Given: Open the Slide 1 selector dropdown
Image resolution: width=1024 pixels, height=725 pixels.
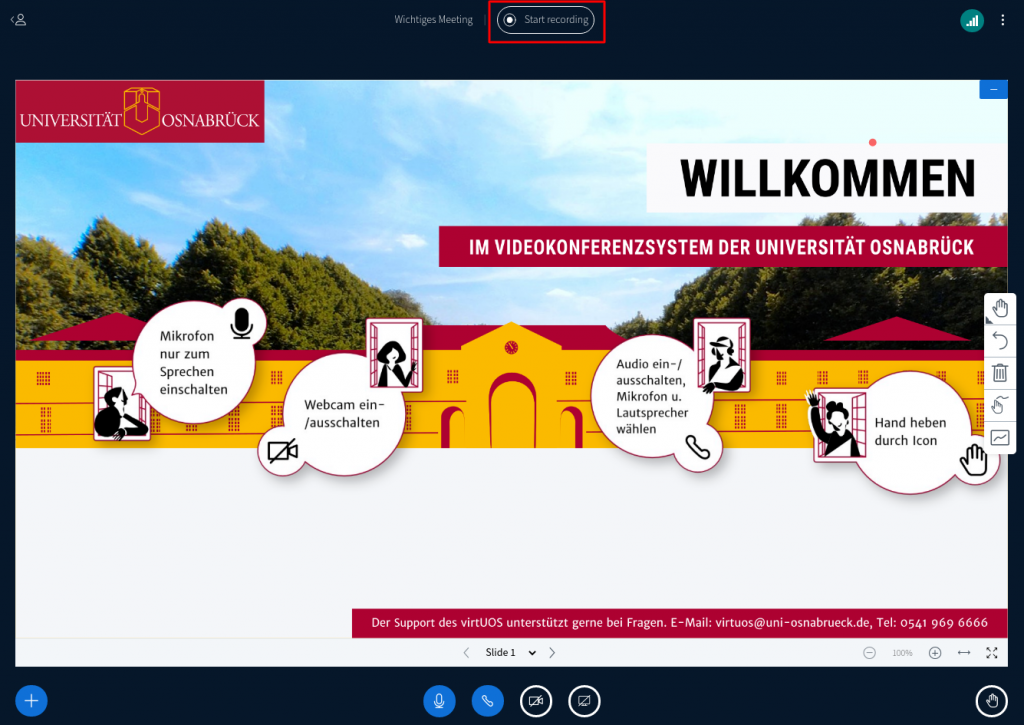Looking at the screenshot, I should click(510, 652).
